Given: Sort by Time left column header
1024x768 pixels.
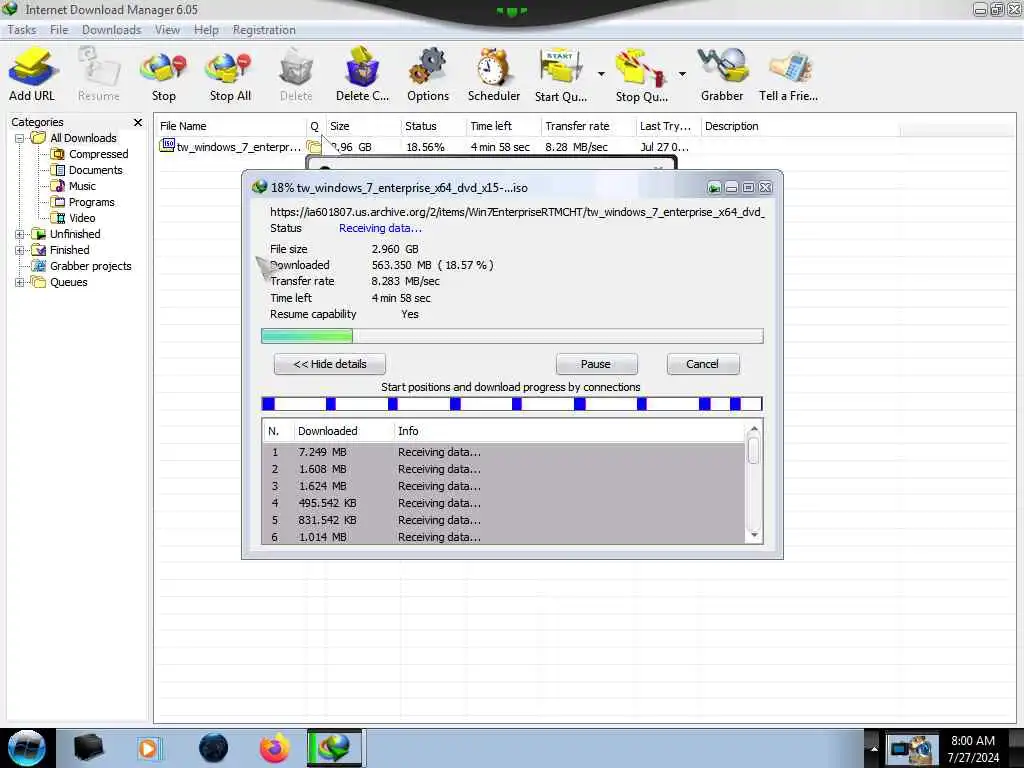Looking at the screenshot, I should coord(504,126).
